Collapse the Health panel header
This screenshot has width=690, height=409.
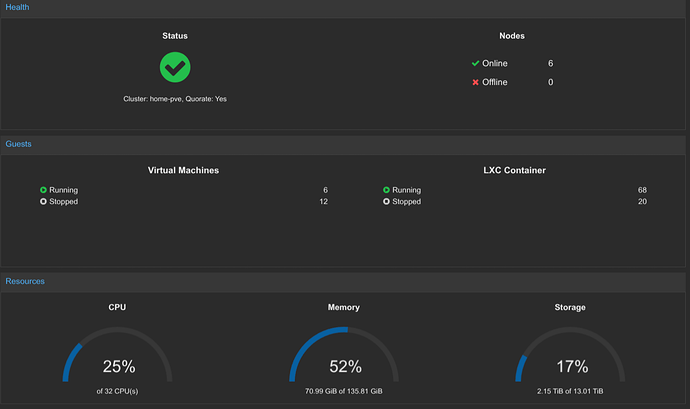(343, 7)
